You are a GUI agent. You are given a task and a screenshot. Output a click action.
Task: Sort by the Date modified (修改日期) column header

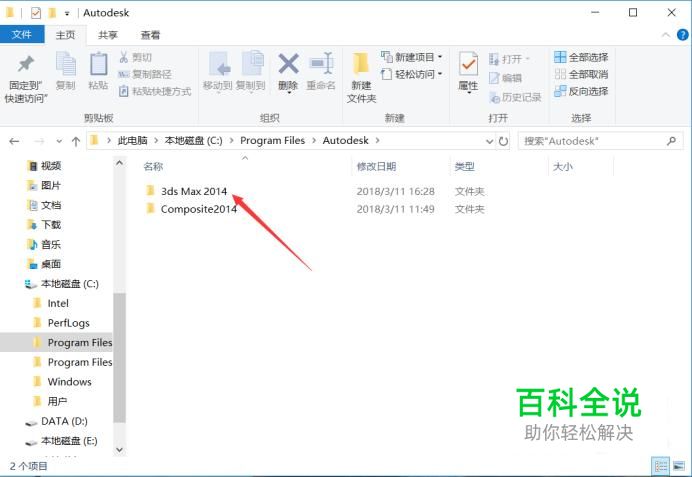click(376, 166)
